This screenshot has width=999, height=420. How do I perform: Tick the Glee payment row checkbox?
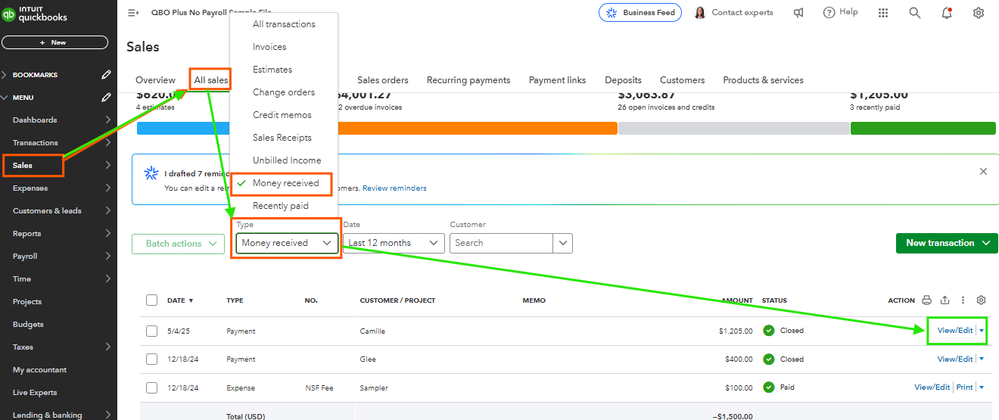152,359
